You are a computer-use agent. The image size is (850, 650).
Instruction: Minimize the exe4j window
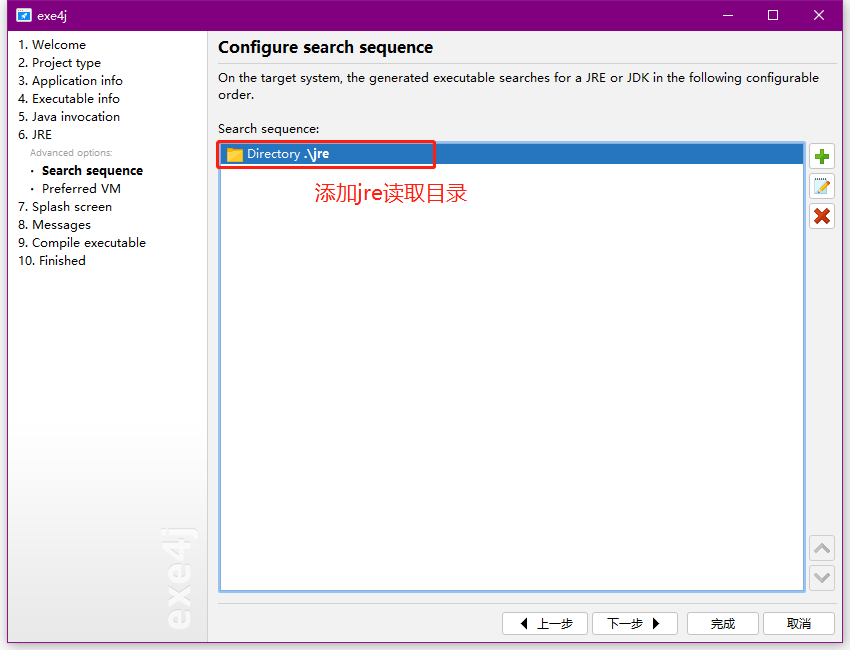[728, 15]
